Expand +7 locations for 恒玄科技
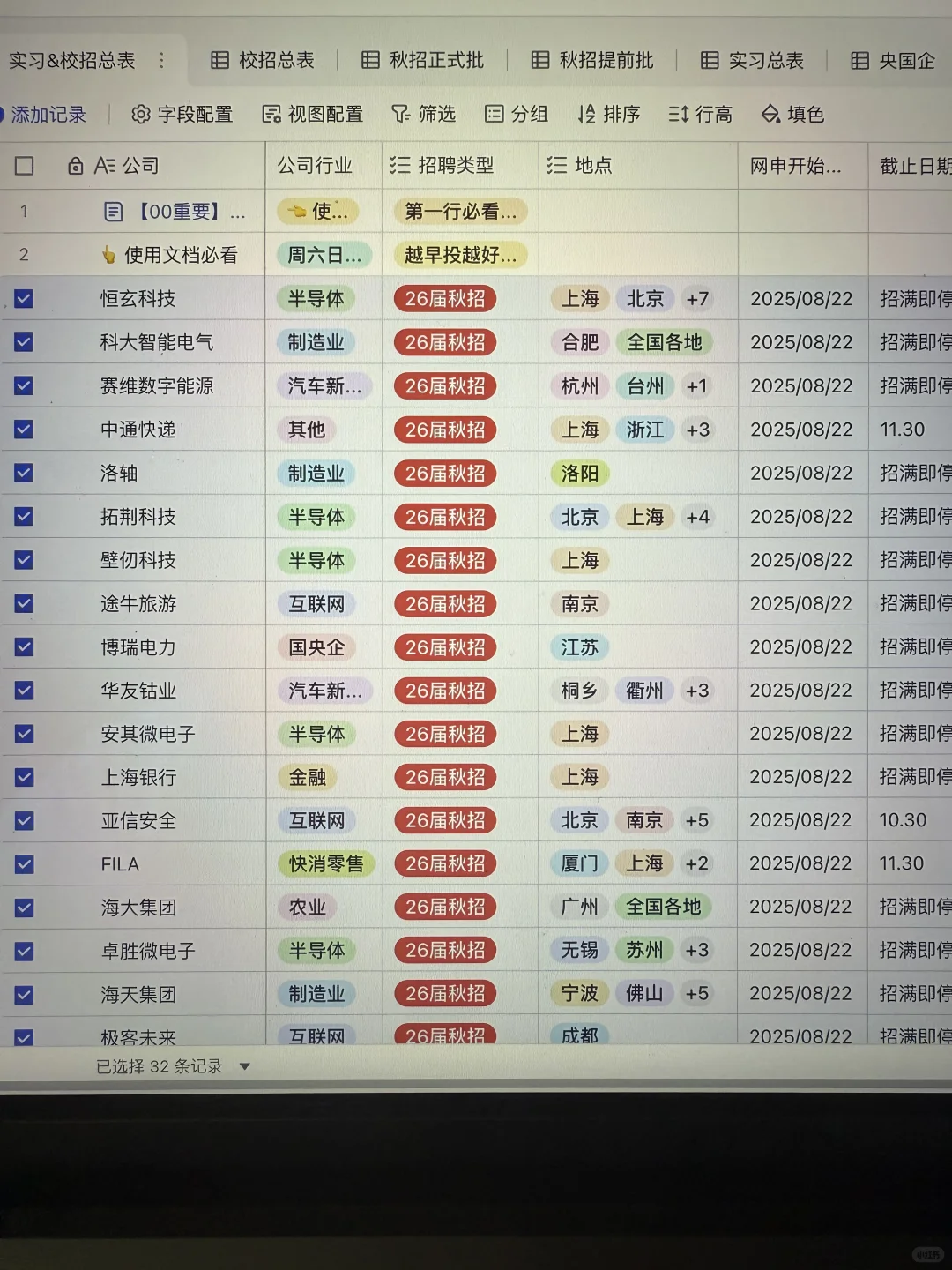952x1270 pixels. [x=698, y=299]
